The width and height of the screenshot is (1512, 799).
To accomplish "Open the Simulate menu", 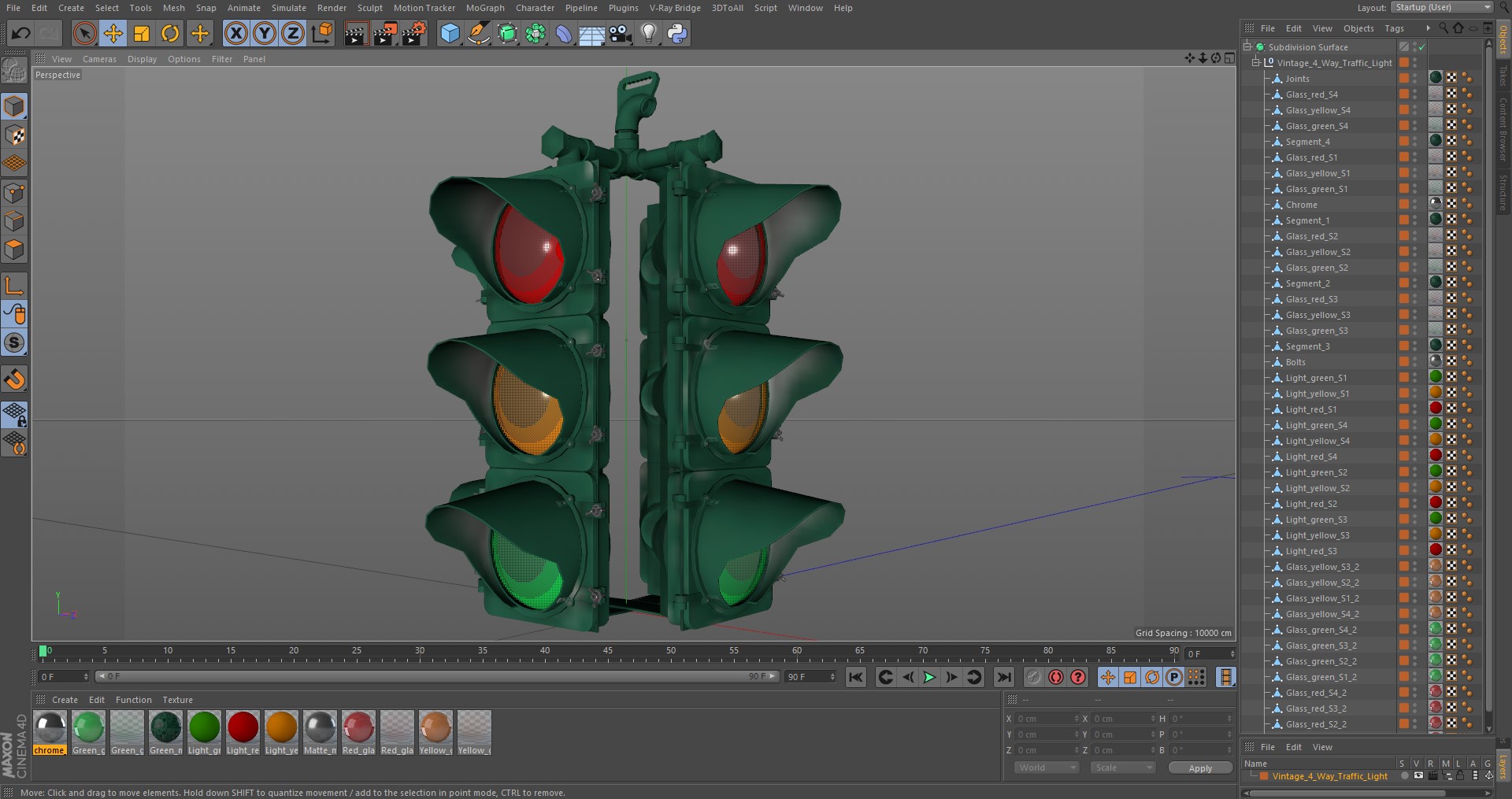I will [x=289, y=8].
